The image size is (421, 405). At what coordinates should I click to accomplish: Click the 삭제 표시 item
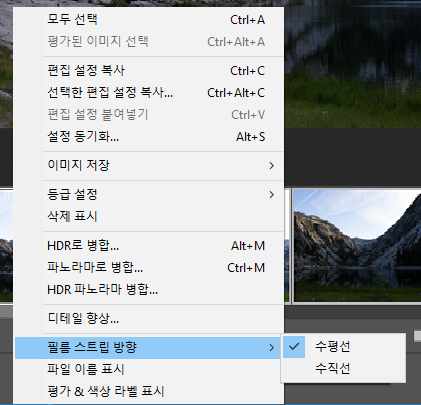pyautogui.click(x=148, y=216)
